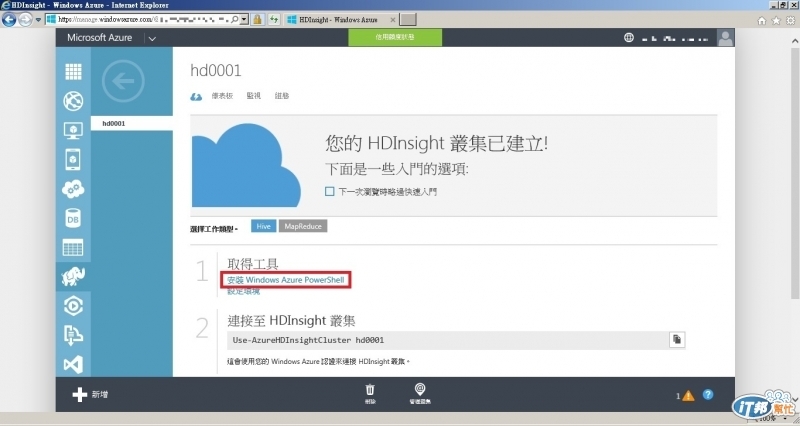Screen dimensions: 800x426
Task: Click the command box Use-AzureHDInsightCluster hd0001
Action: coord(447,340)
